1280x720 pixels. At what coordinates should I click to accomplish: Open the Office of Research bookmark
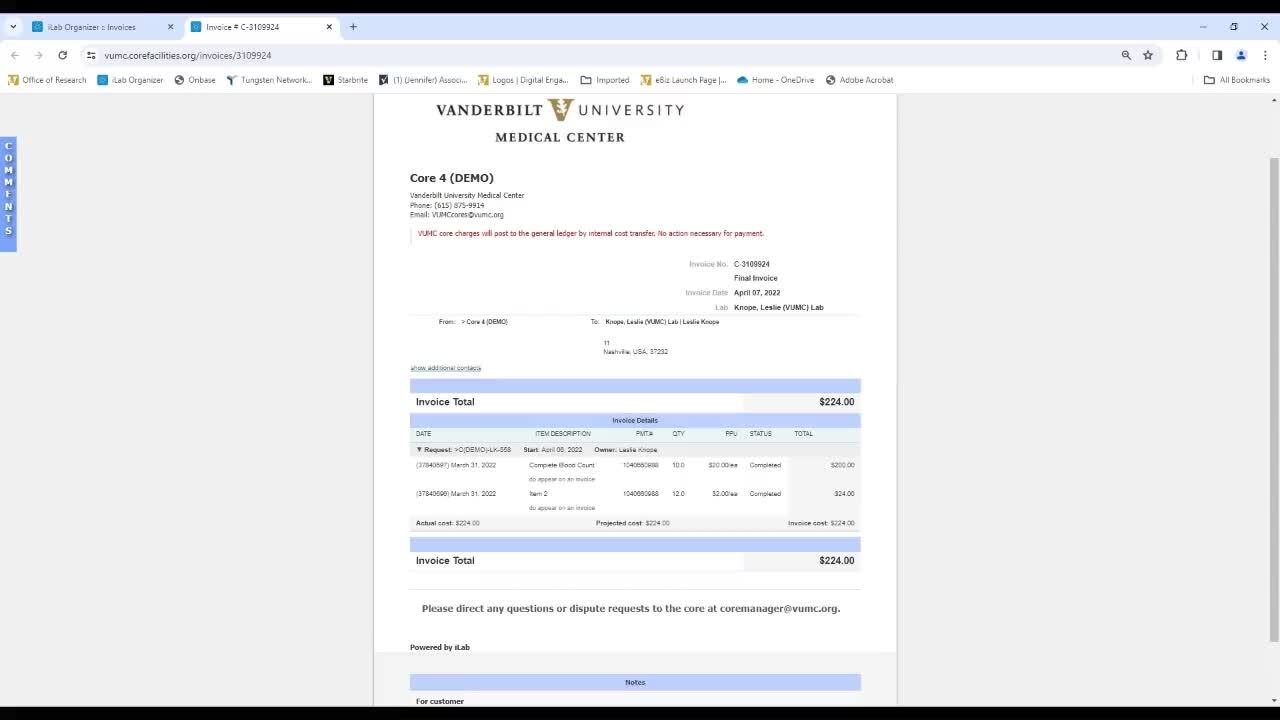tap(47, 80)
